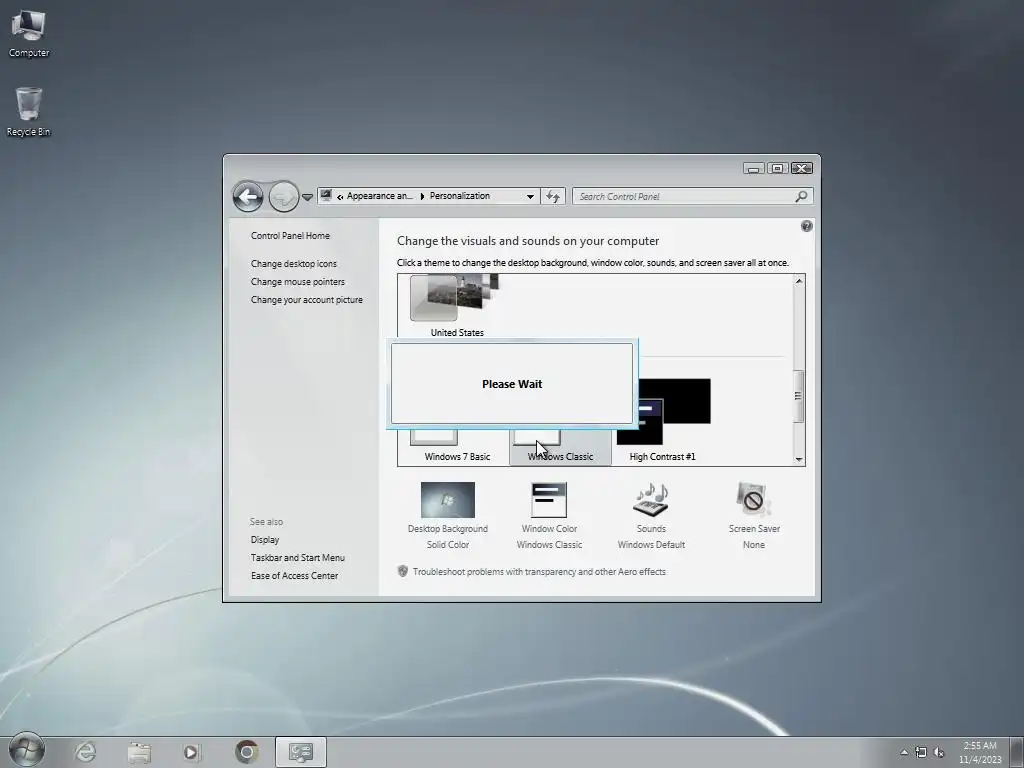
Task: Open the Computer desktop icon
Action: coord(28,34)
